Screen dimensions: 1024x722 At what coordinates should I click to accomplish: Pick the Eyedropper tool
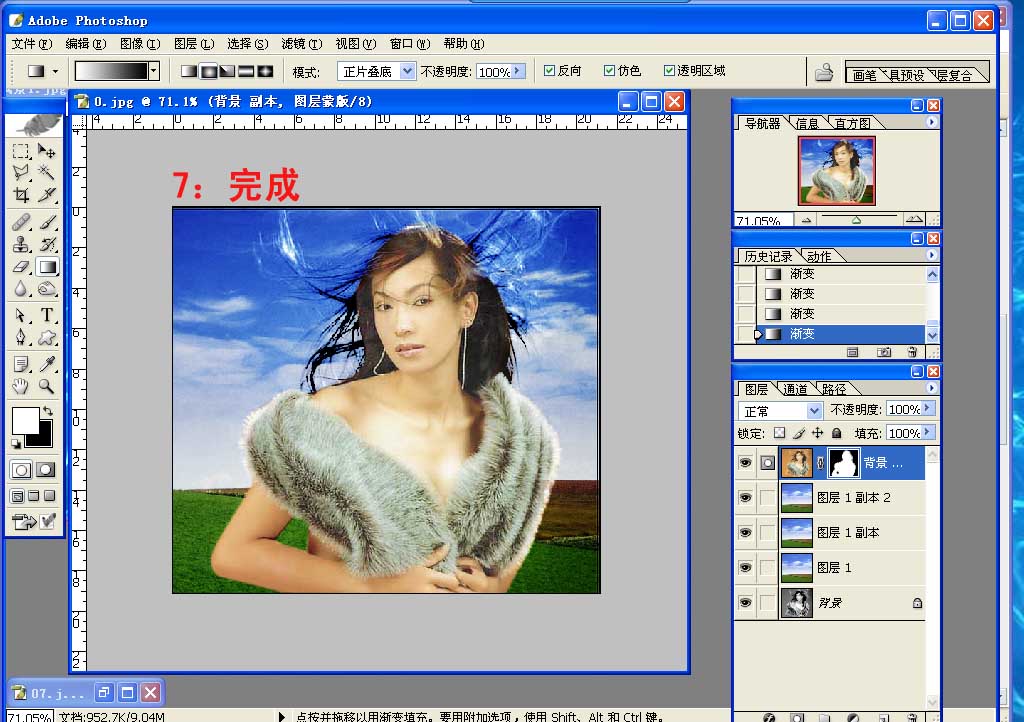pyautogui.click(x=46, y=363)
